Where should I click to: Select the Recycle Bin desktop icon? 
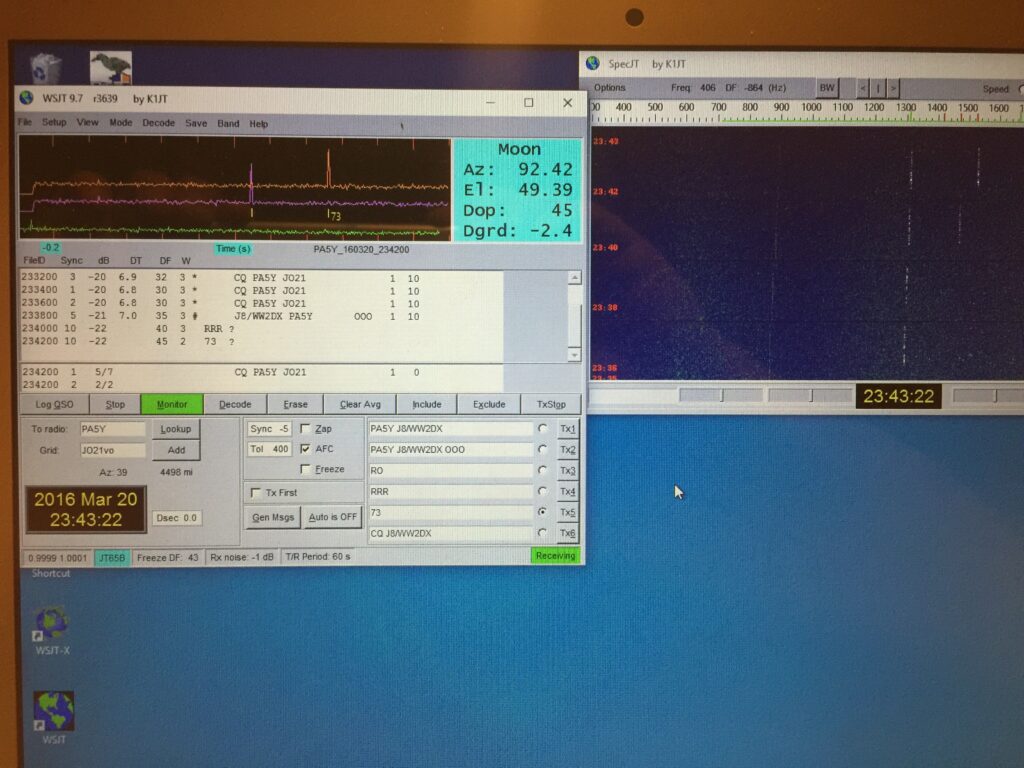46,69
